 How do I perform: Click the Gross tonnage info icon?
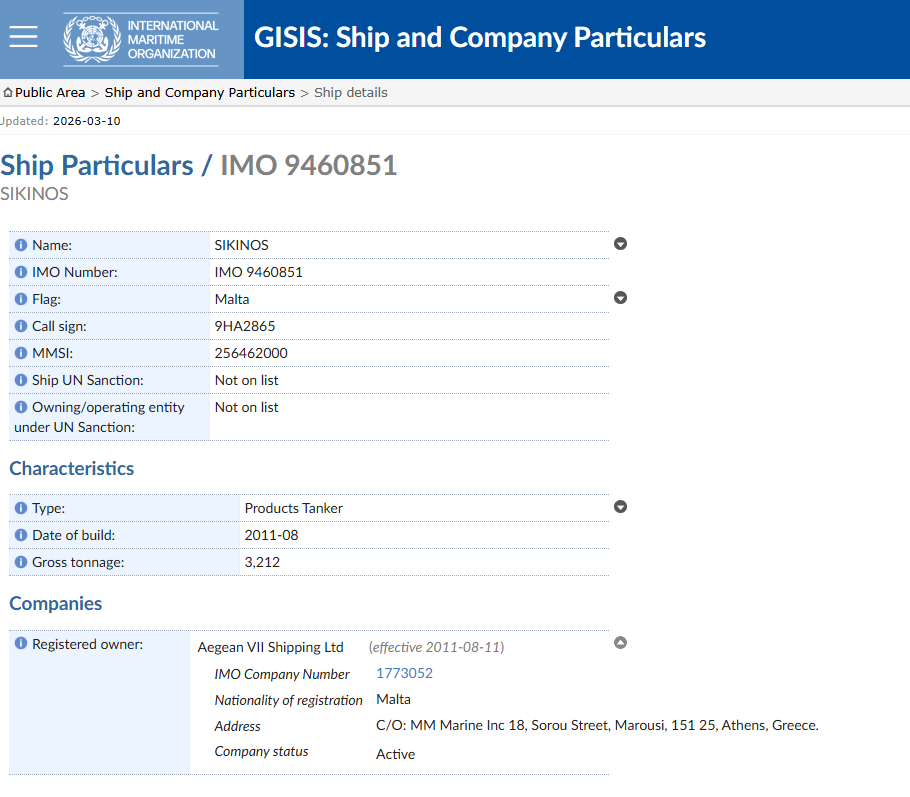coord(21,562)
